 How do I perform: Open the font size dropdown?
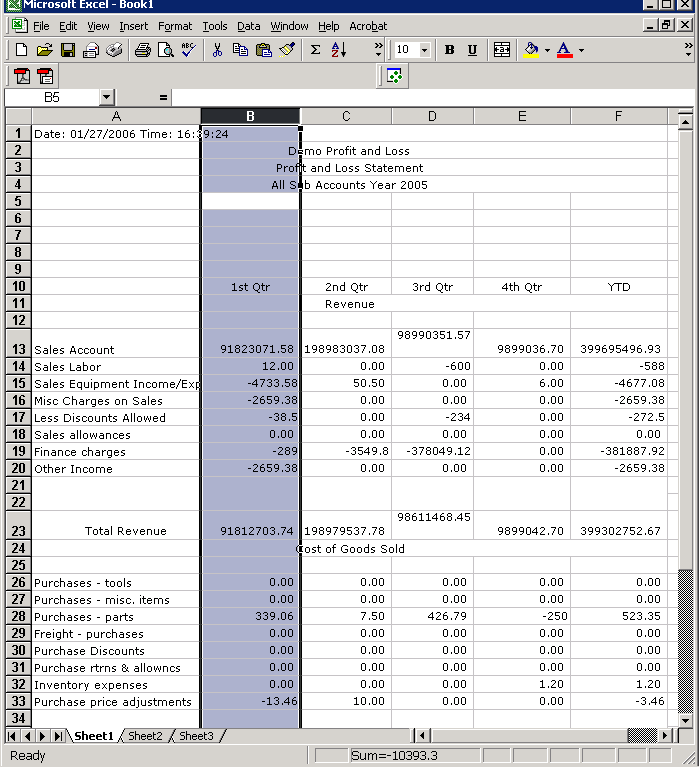coord(424,50)
